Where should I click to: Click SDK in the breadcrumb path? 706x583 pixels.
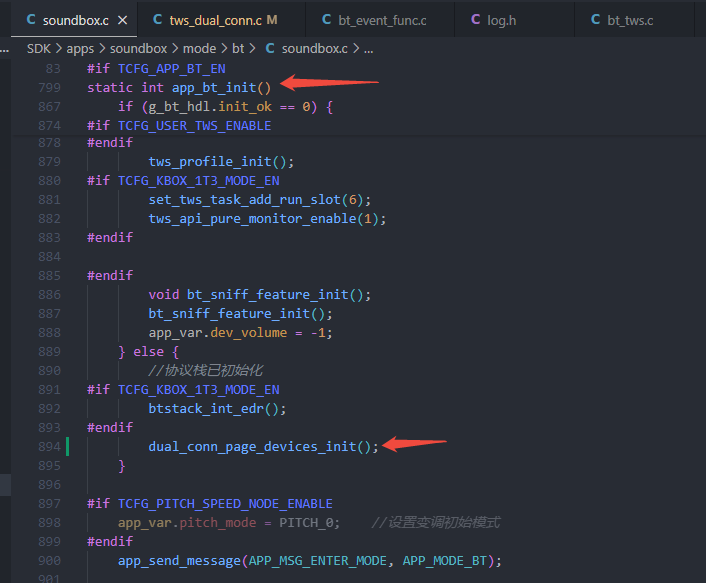click(39, 49)
